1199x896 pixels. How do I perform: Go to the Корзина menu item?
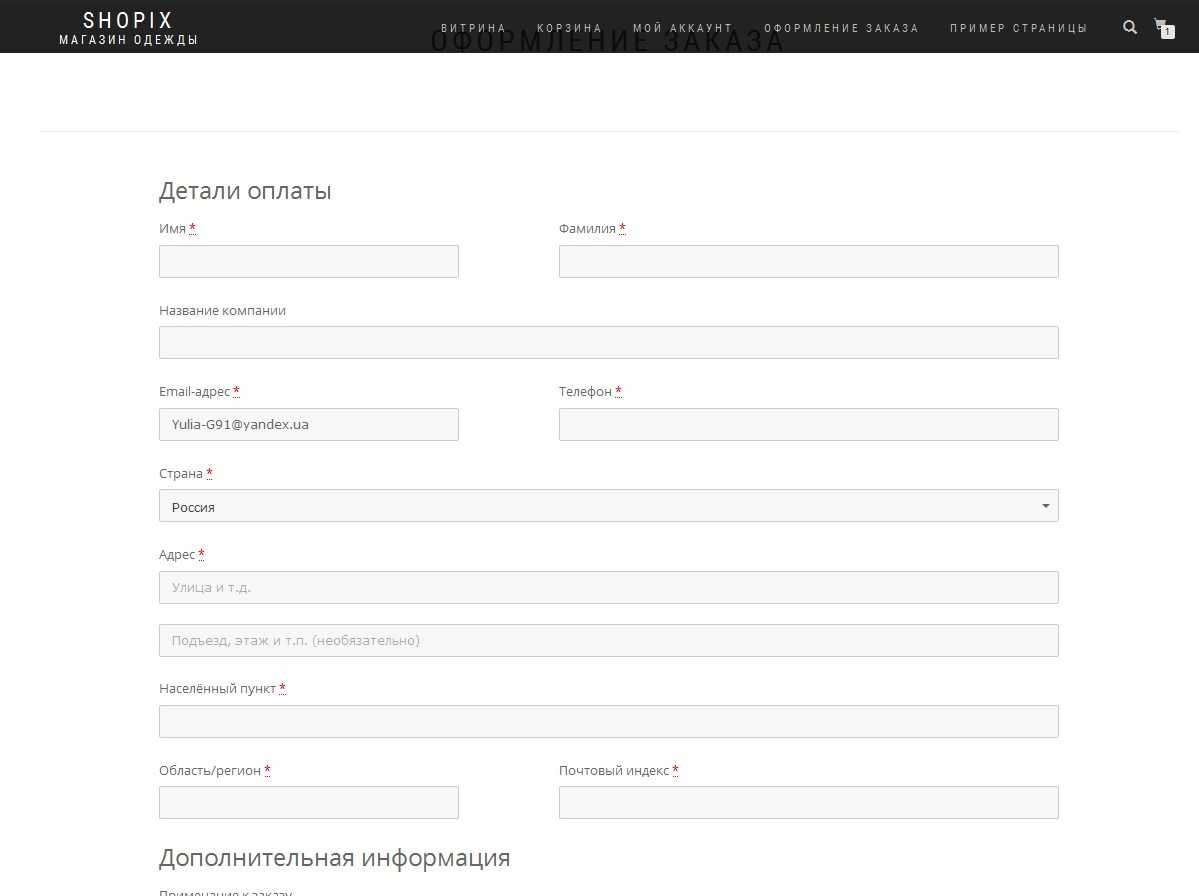569,28
